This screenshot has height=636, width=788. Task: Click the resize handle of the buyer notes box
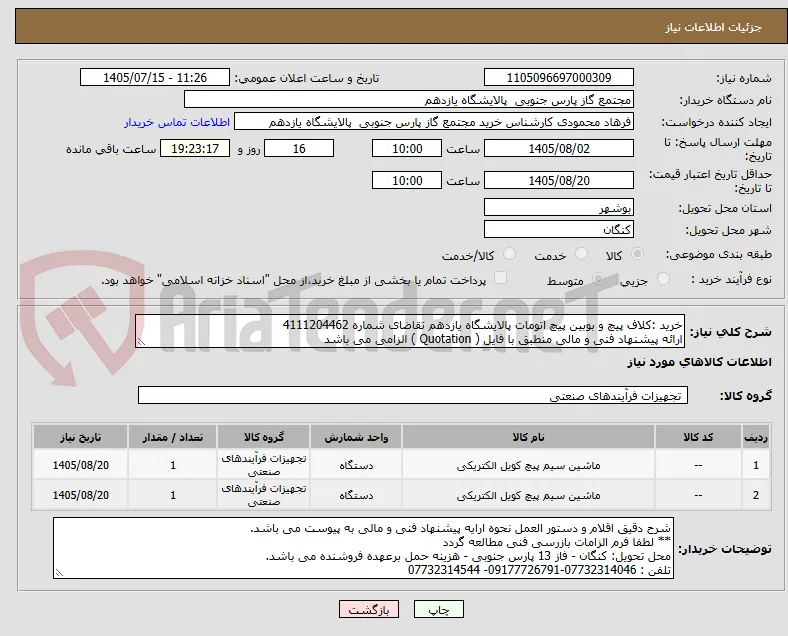pyautogui.click(x=59, y=573)
